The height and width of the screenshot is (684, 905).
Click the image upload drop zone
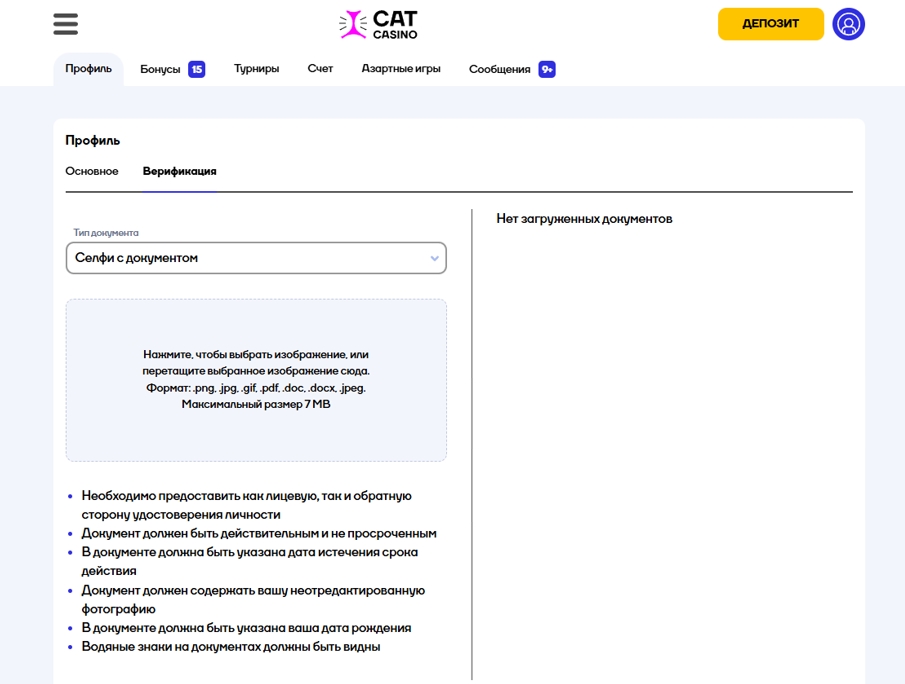tap(256, 380)
